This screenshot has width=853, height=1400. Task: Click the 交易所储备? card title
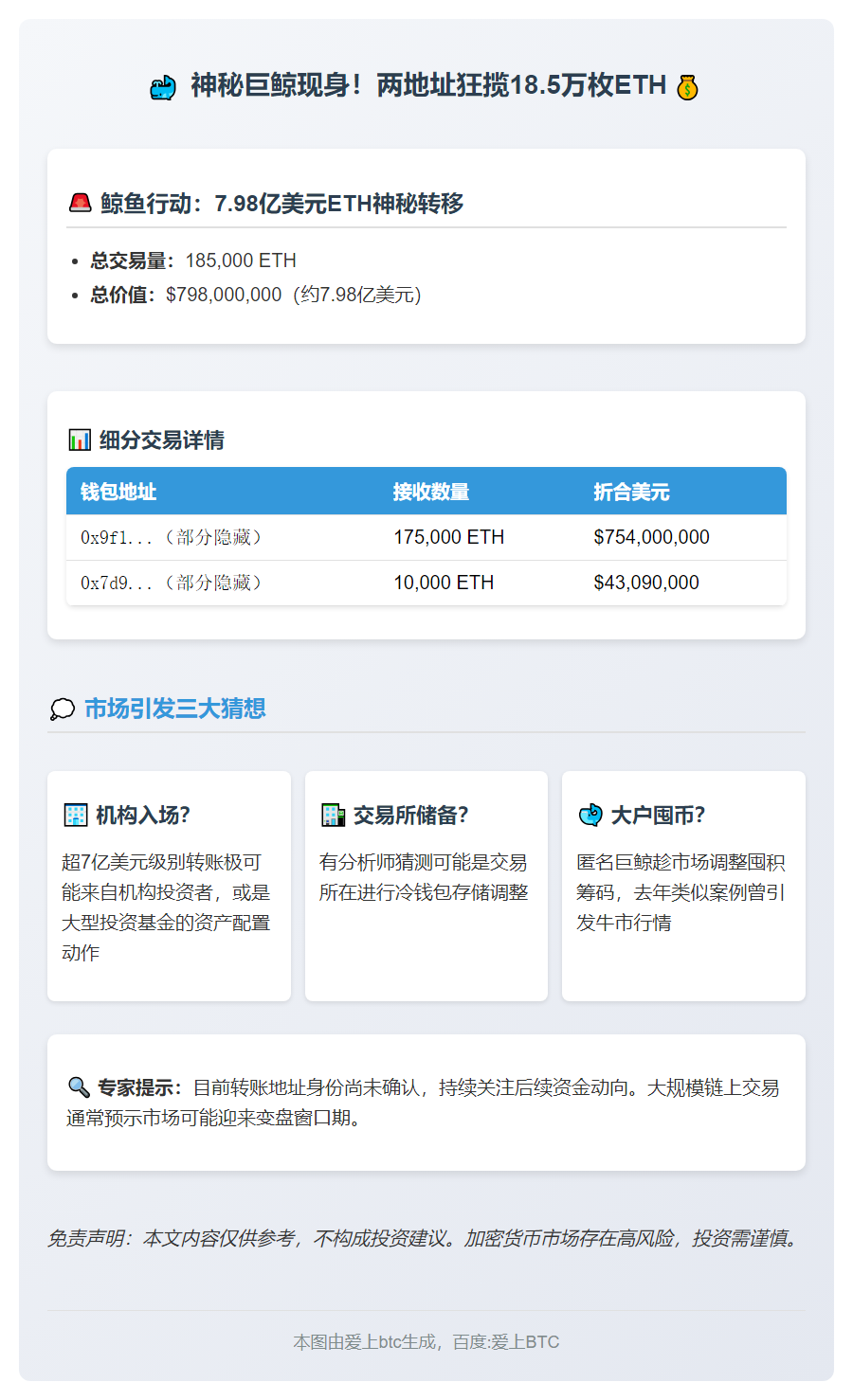tap(411, 816)
